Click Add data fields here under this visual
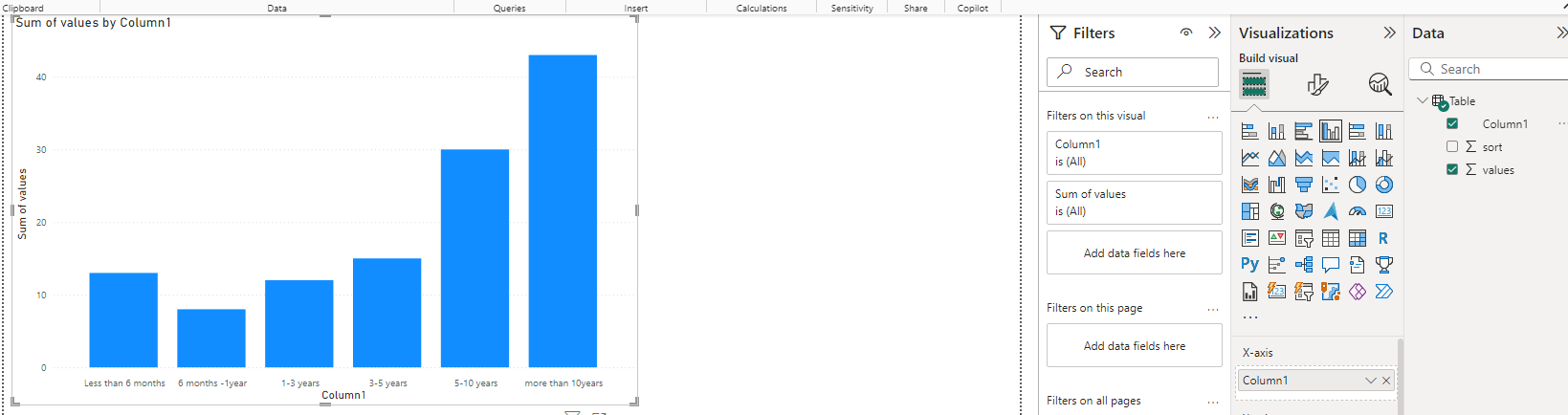This screenshot has height=415, width=1568. (x=1135, y=253)
